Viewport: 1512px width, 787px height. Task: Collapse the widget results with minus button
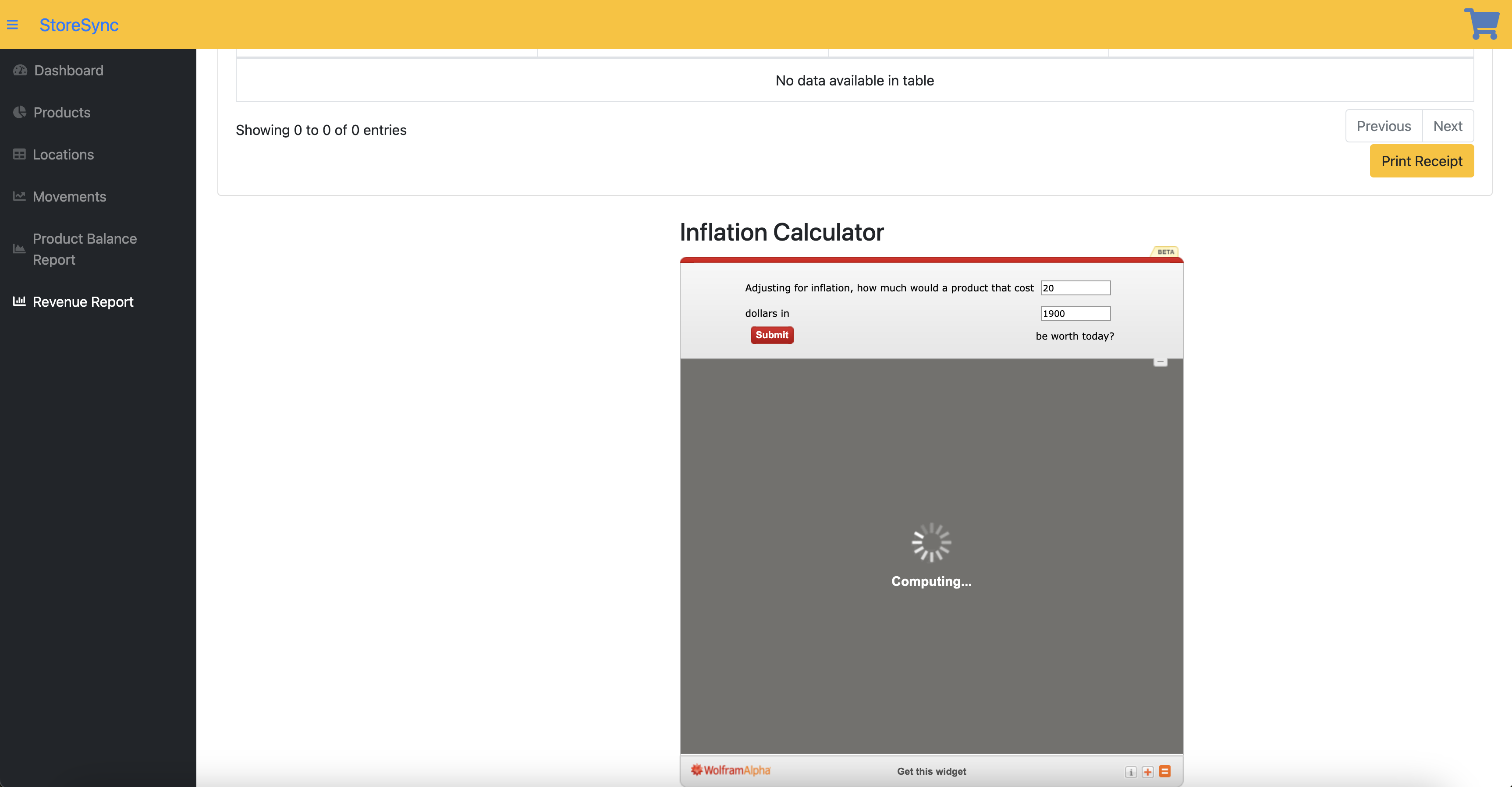point(1160,362)
